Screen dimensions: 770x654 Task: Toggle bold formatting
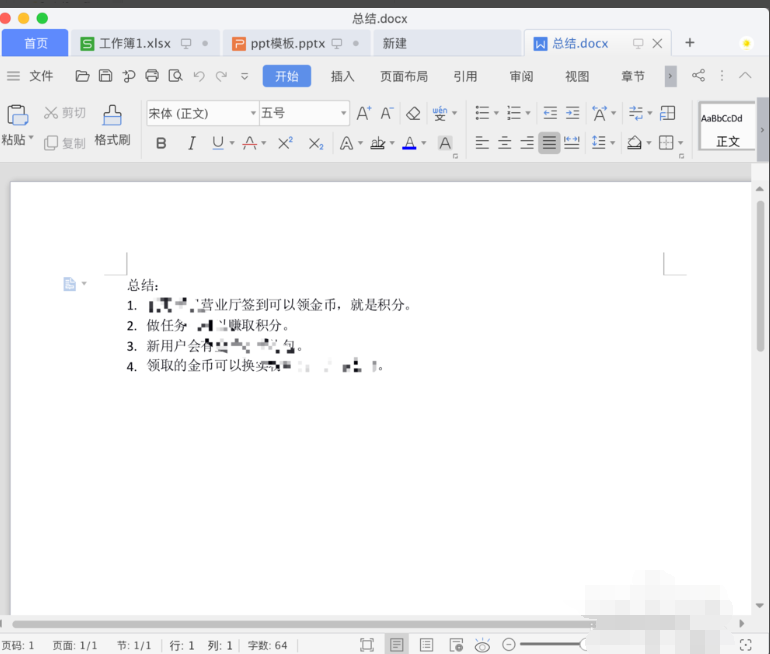pyautogui.click(x=161, y=143)
